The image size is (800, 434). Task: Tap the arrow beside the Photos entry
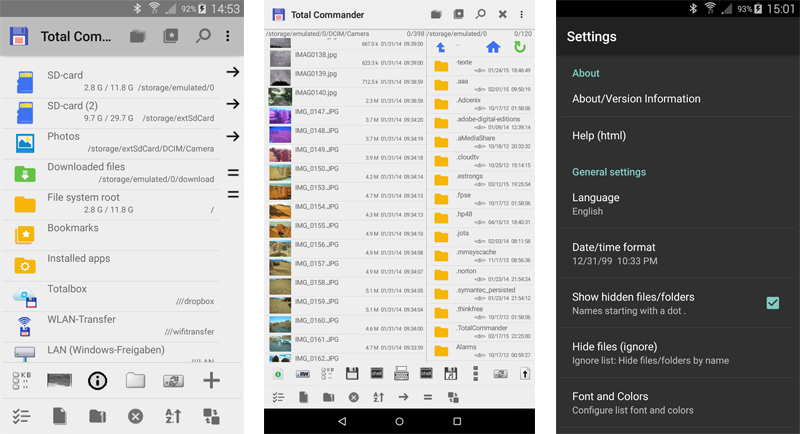coord(233,136)
